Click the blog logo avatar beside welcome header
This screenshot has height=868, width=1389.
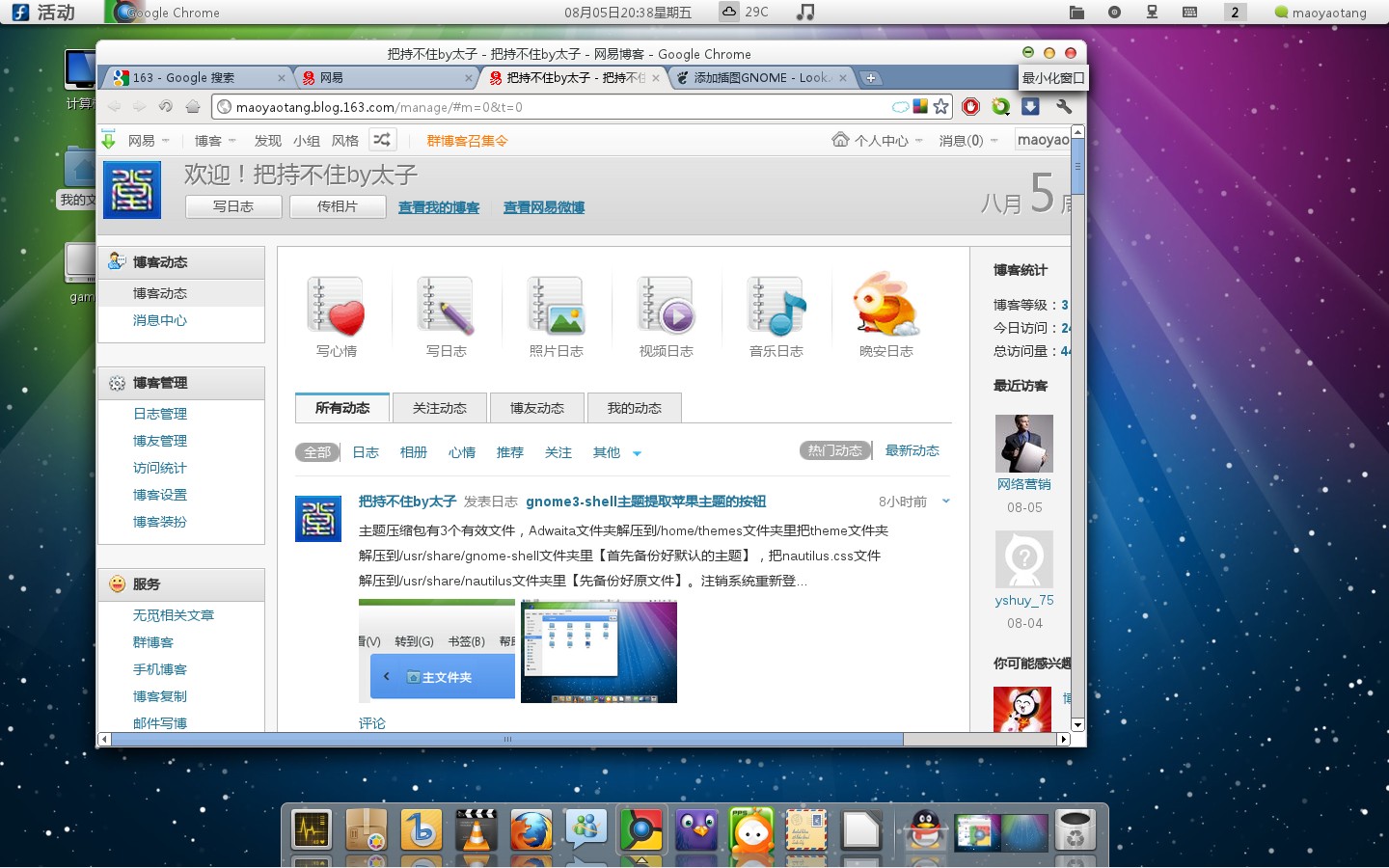point(132,190)
